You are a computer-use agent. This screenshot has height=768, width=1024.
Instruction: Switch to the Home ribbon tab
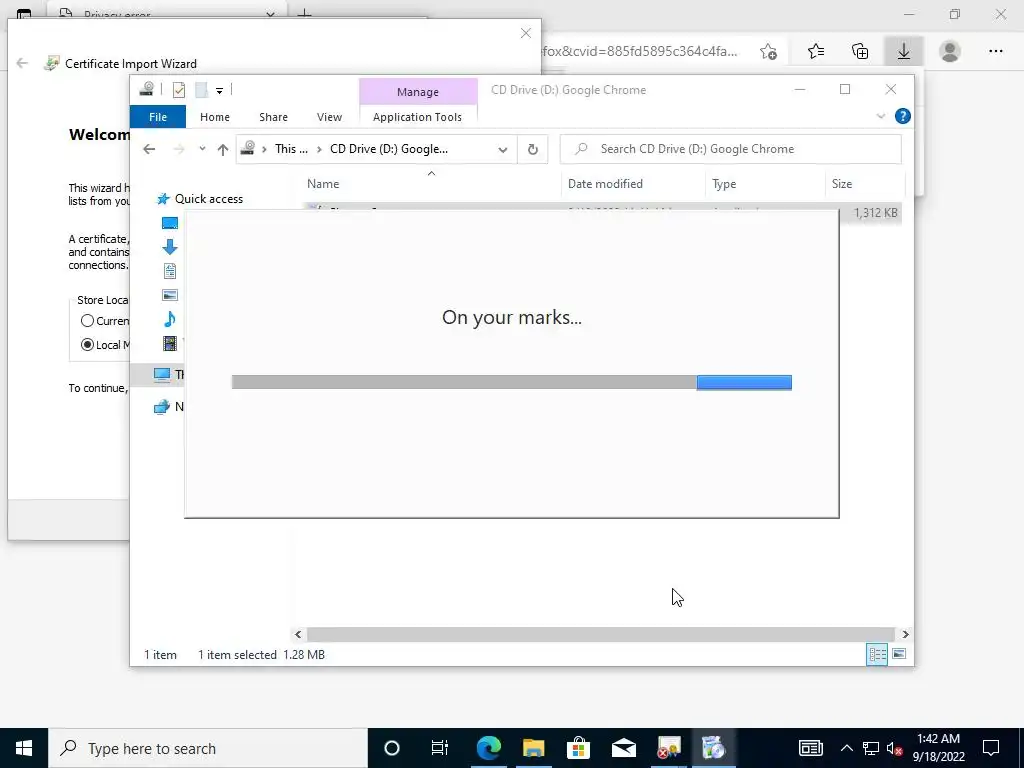point(215,117)
